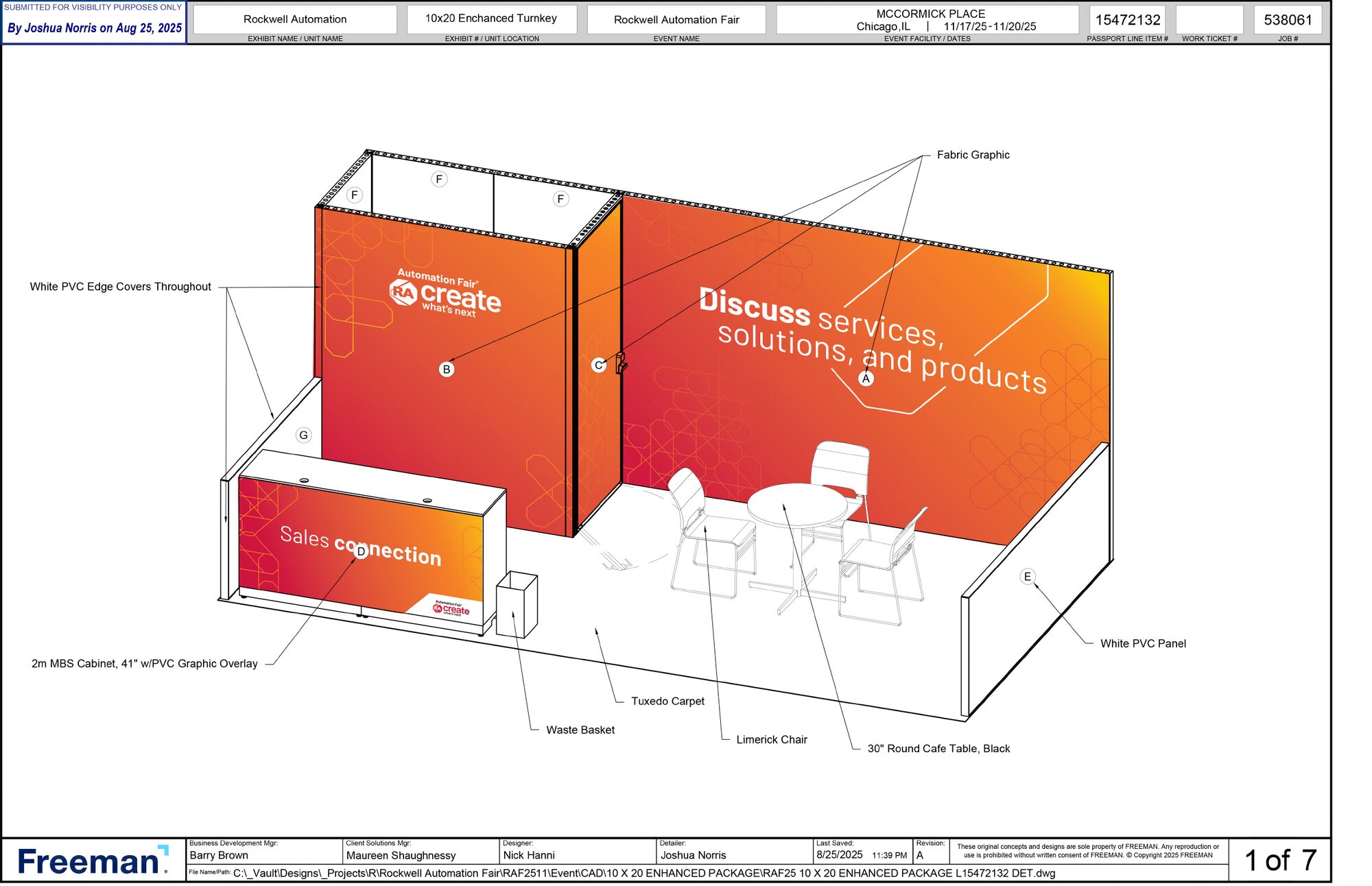Select the 'Fabric Graphic' label

pyautogui.click(x=973, y=155)
